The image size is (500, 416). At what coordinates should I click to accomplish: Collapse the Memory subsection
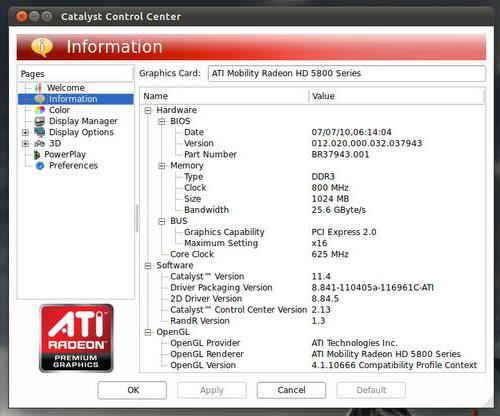coord(162,166)
